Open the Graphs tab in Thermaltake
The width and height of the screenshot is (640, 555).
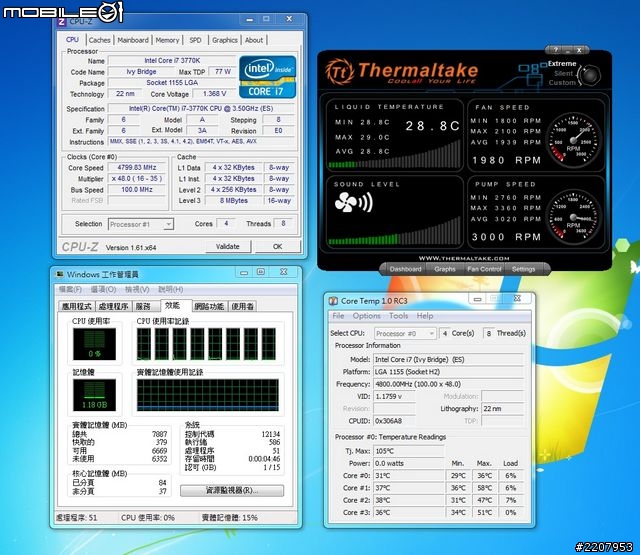coord(444,269)
